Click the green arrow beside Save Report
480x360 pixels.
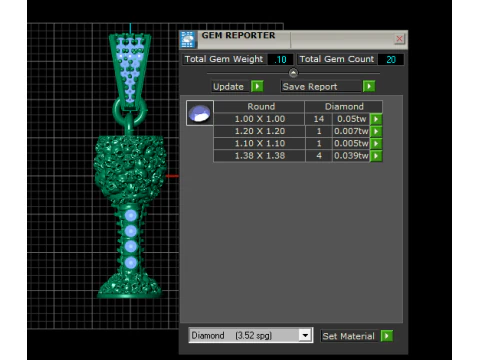(x=369, y=86)
